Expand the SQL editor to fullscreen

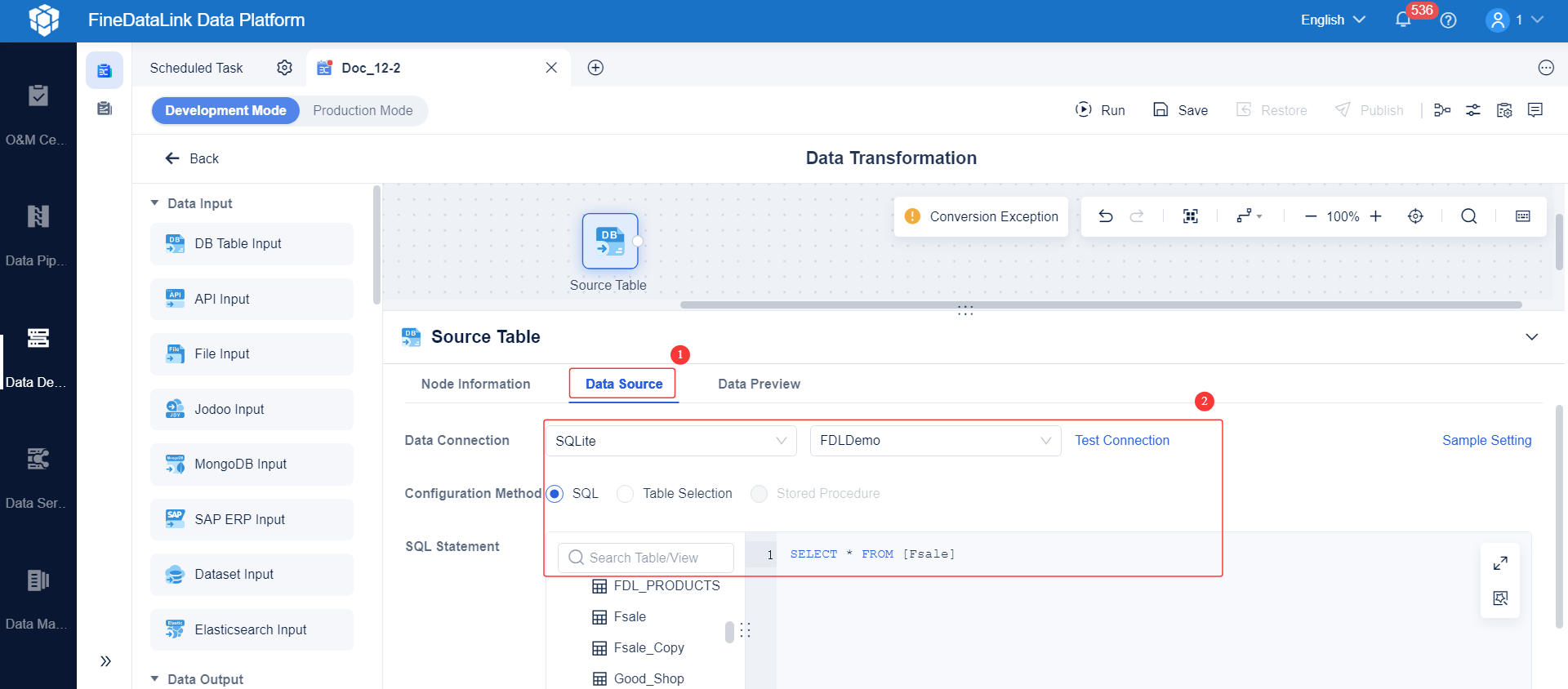tap(1500, 563)
